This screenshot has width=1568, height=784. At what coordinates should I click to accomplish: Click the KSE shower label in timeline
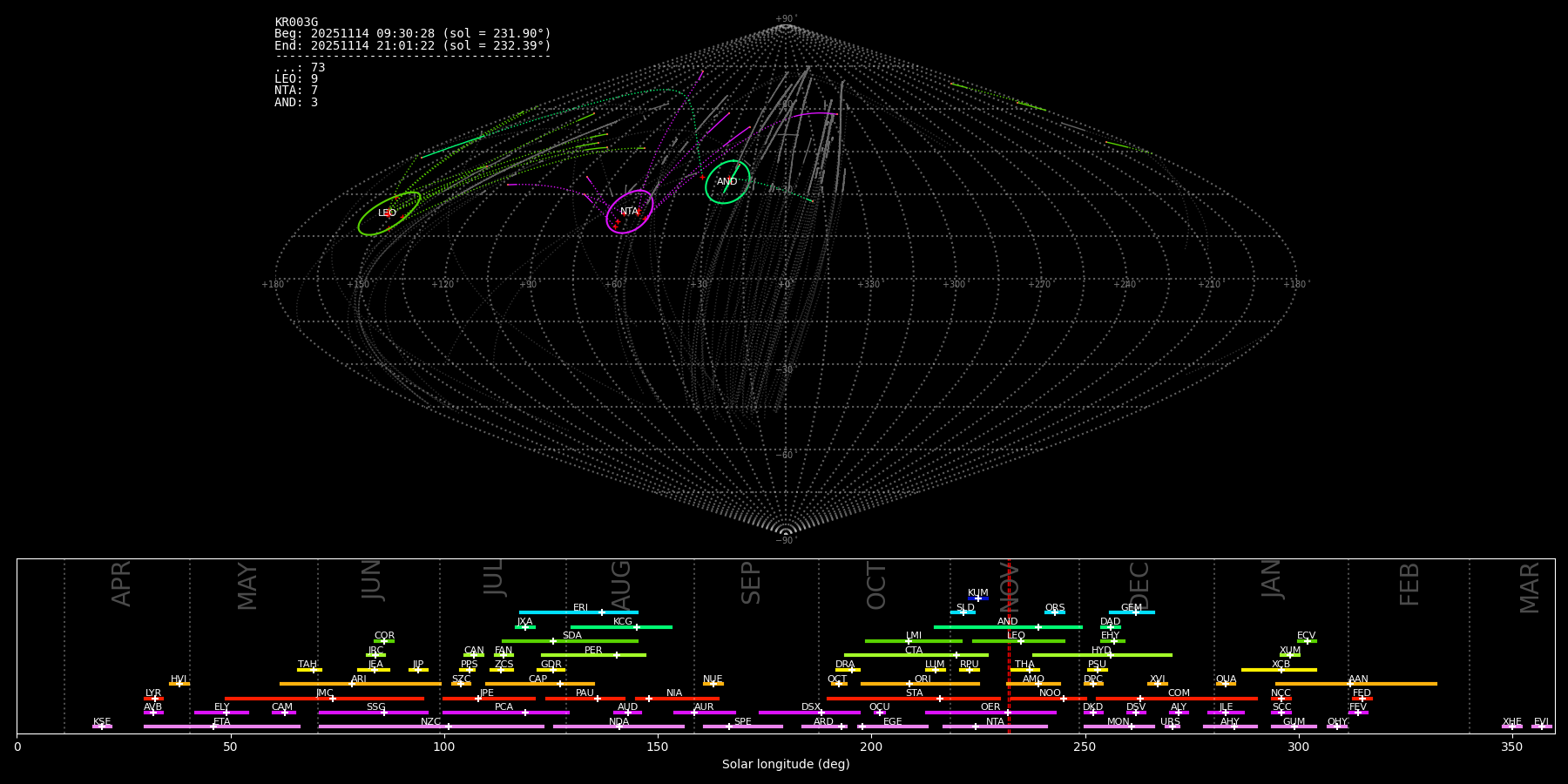pyautogui.click(x=102, y=722)
